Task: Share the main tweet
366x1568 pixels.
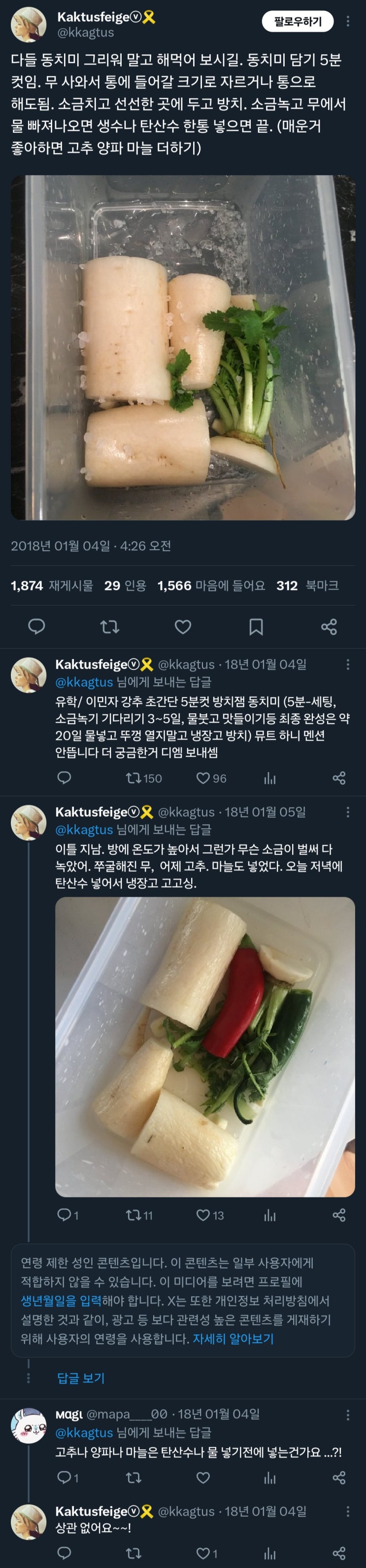Action: [329, 626]
